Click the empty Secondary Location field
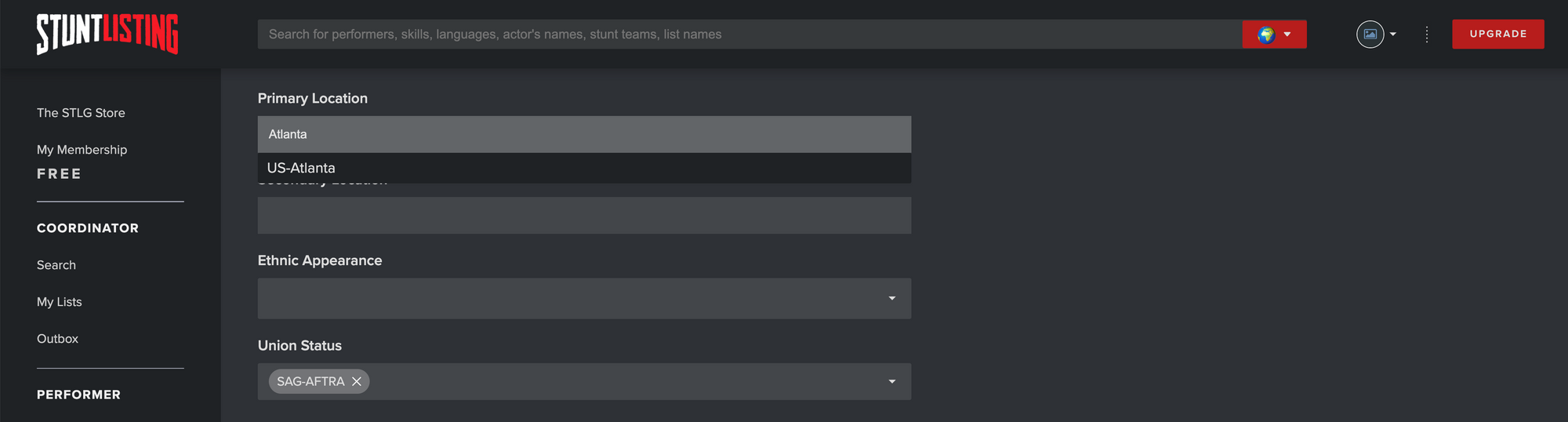Image resolution: width=1568 pixels, height=422 pixels. pyautogui.click(x=584, y=215)
